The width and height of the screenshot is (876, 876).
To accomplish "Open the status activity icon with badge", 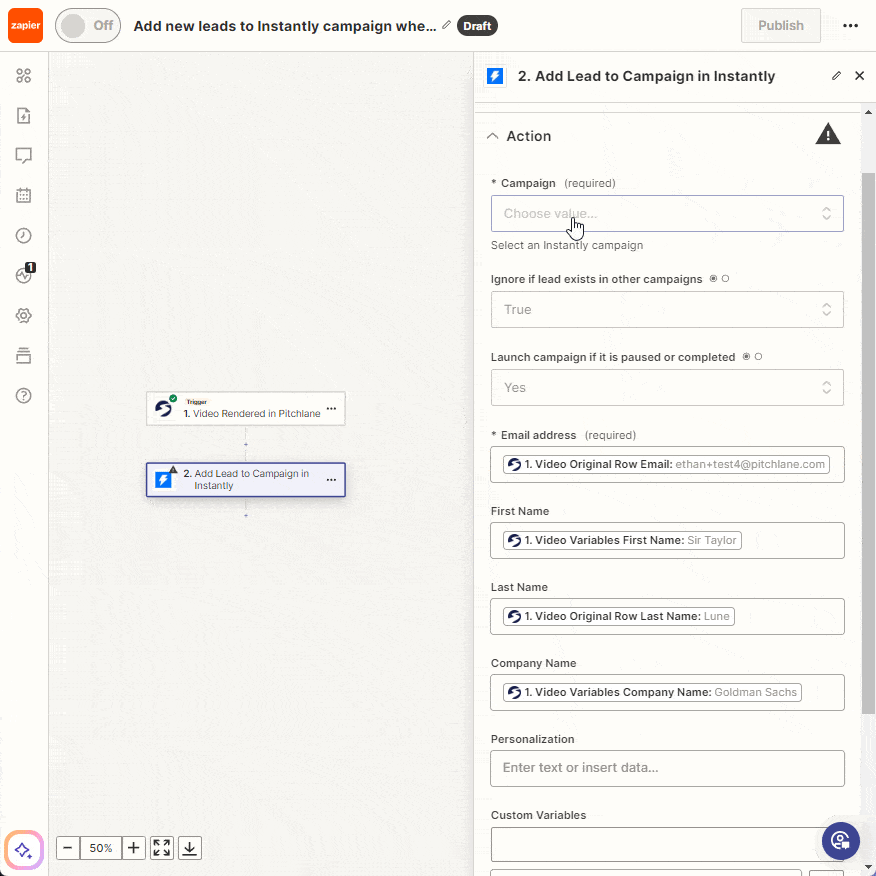I will tap(25, 274).
